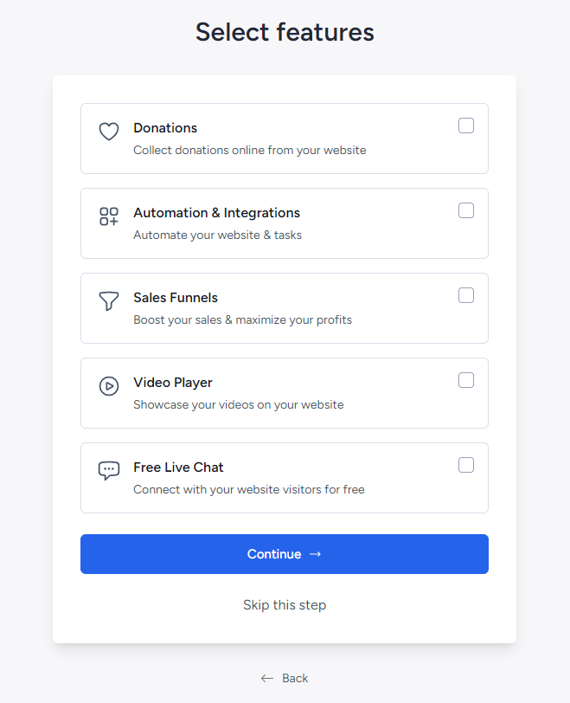Viewport: 570px width, 703px height.
Task: Click the heart icon beside Donations
Action: pyautogui.click(x=109, y=131)
